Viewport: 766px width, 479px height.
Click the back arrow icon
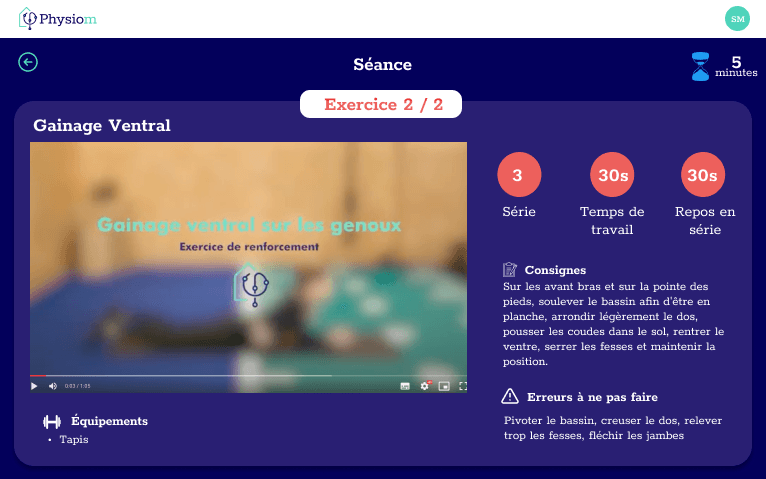28,62
